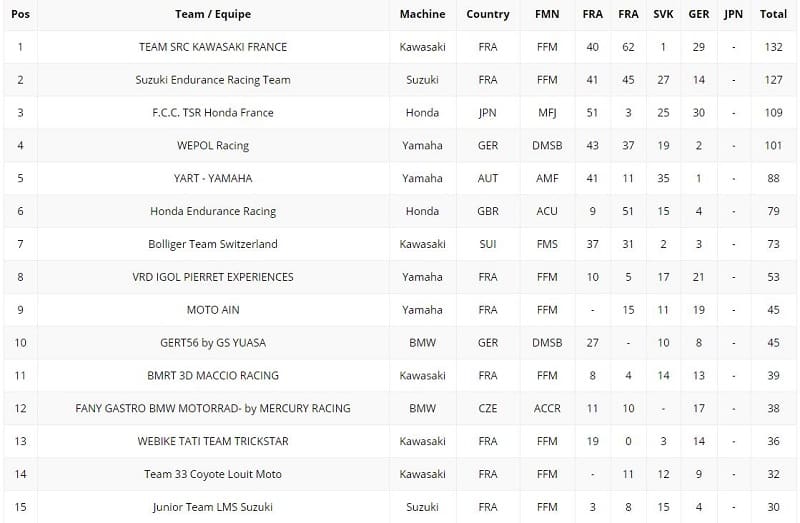The image size is (800, 523).
Task: Click the Machine column header
Action: pyautogui.click(x=422, y=14)
